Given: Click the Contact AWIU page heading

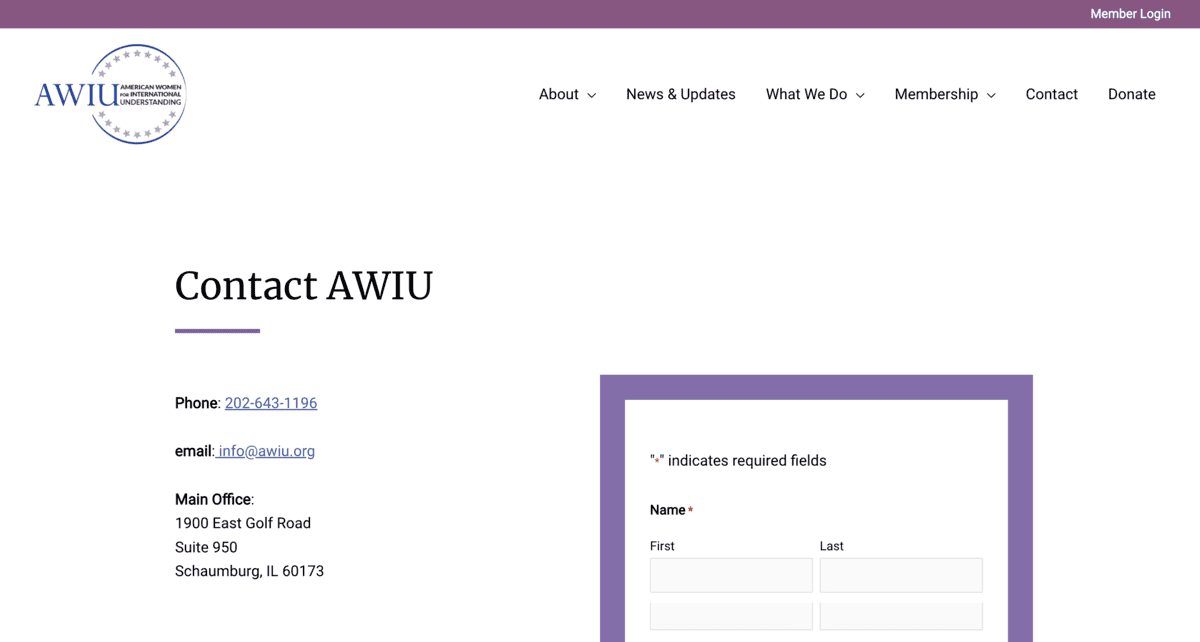Looking at the screenshot, I should 303,287.
